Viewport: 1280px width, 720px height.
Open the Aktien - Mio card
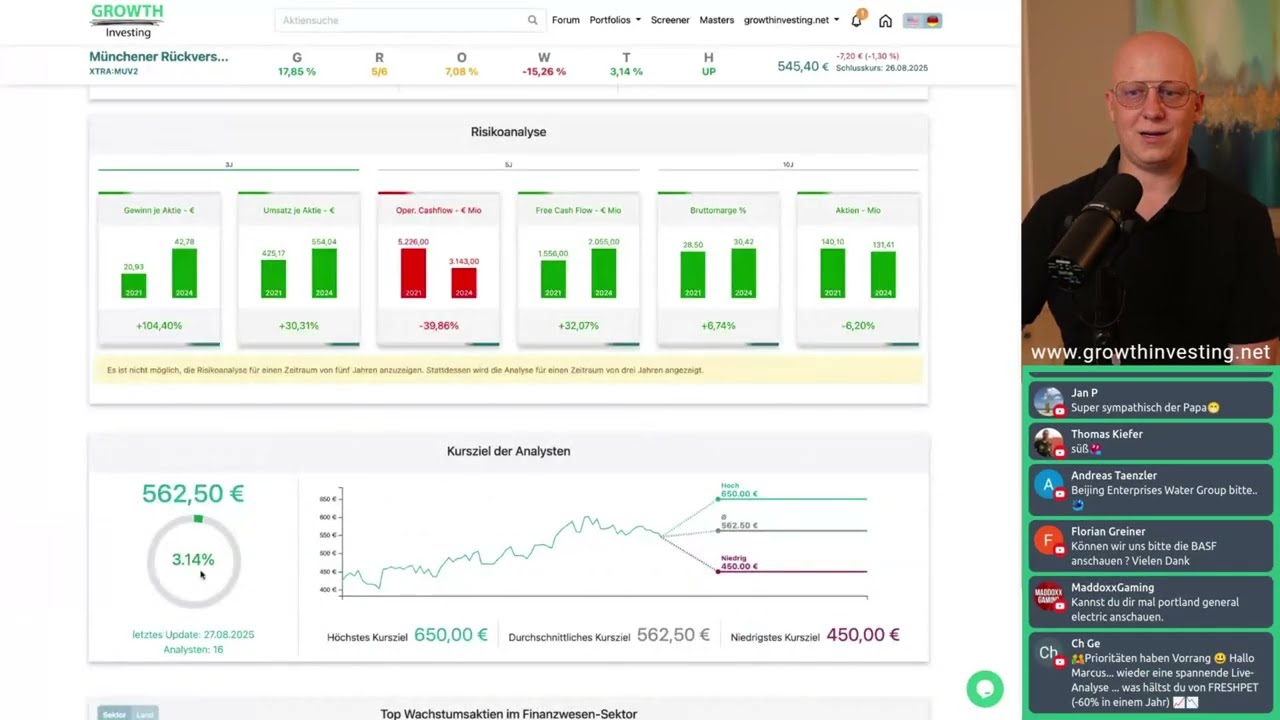(x=858, y=269)
